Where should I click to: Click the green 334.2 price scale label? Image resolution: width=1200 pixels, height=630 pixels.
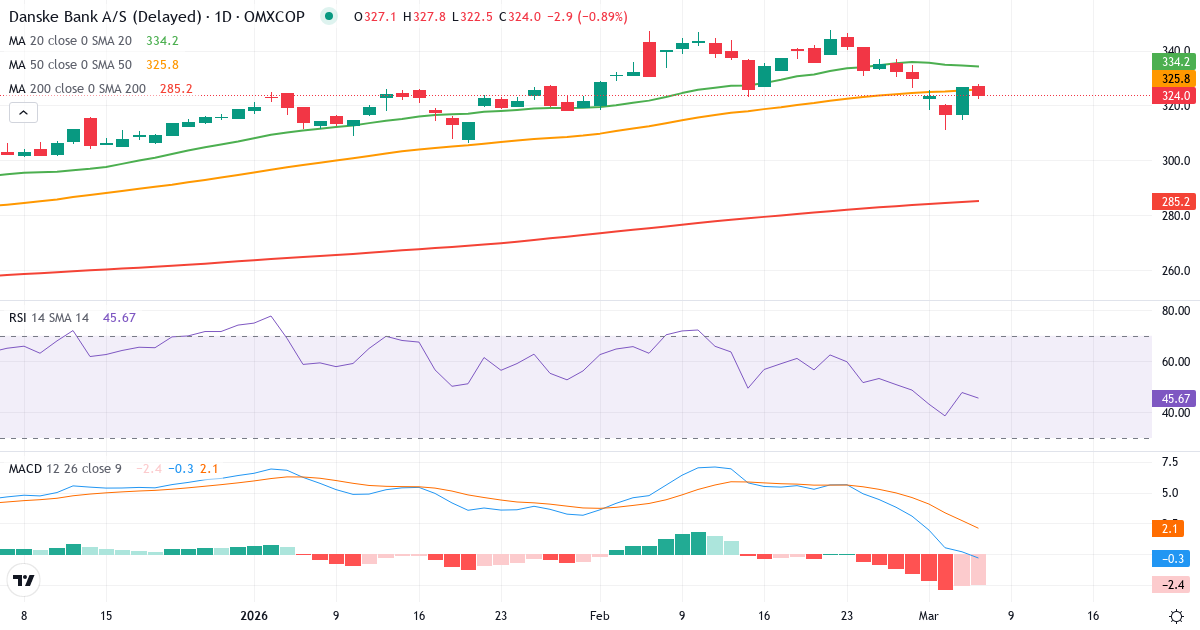[x=1172, y=62]
